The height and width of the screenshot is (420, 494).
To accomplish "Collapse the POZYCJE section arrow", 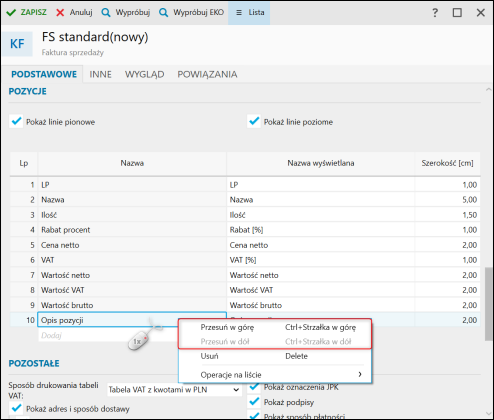I will [x=488, y=89].
